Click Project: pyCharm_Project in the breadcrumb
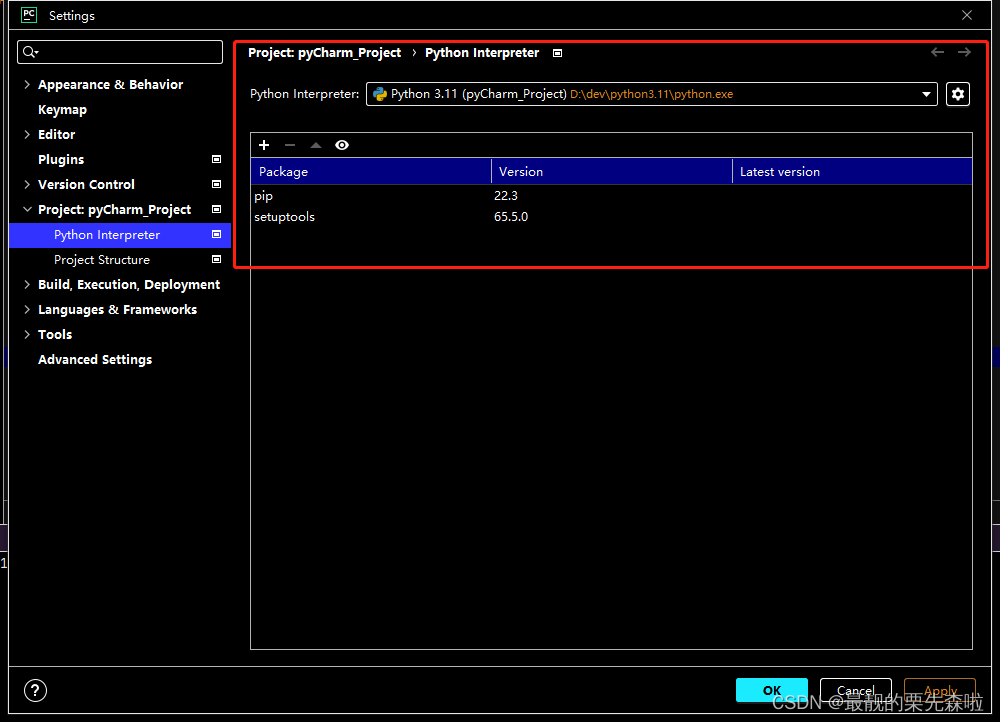1000x722 pixels. 325,53
